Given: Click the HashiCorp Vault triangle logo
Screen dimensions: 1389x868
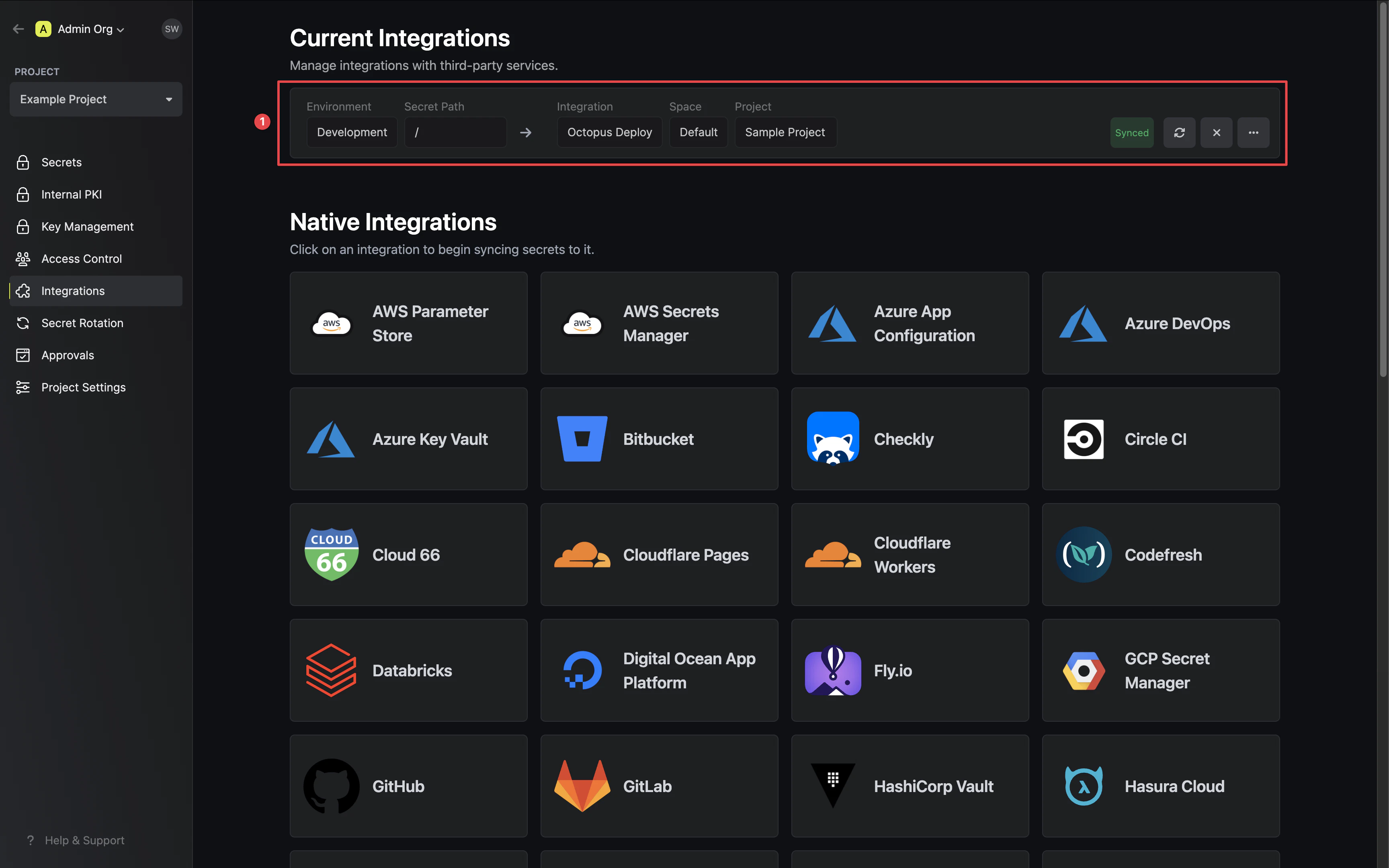Looking at the screenshot, I should 833,785.
